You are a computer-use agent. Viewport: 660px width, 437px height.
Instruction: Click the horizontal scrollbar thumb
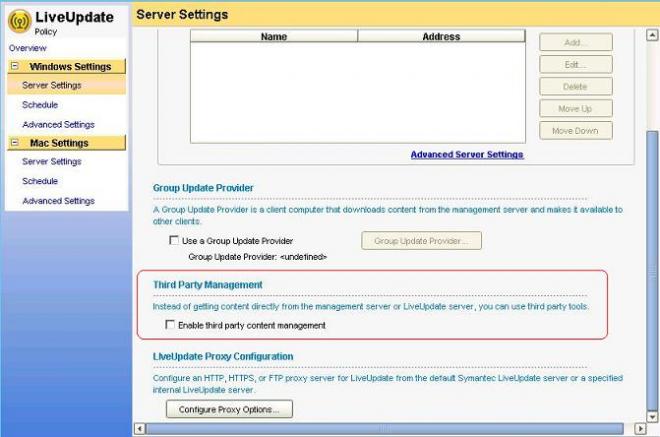(x=384, y=429)
